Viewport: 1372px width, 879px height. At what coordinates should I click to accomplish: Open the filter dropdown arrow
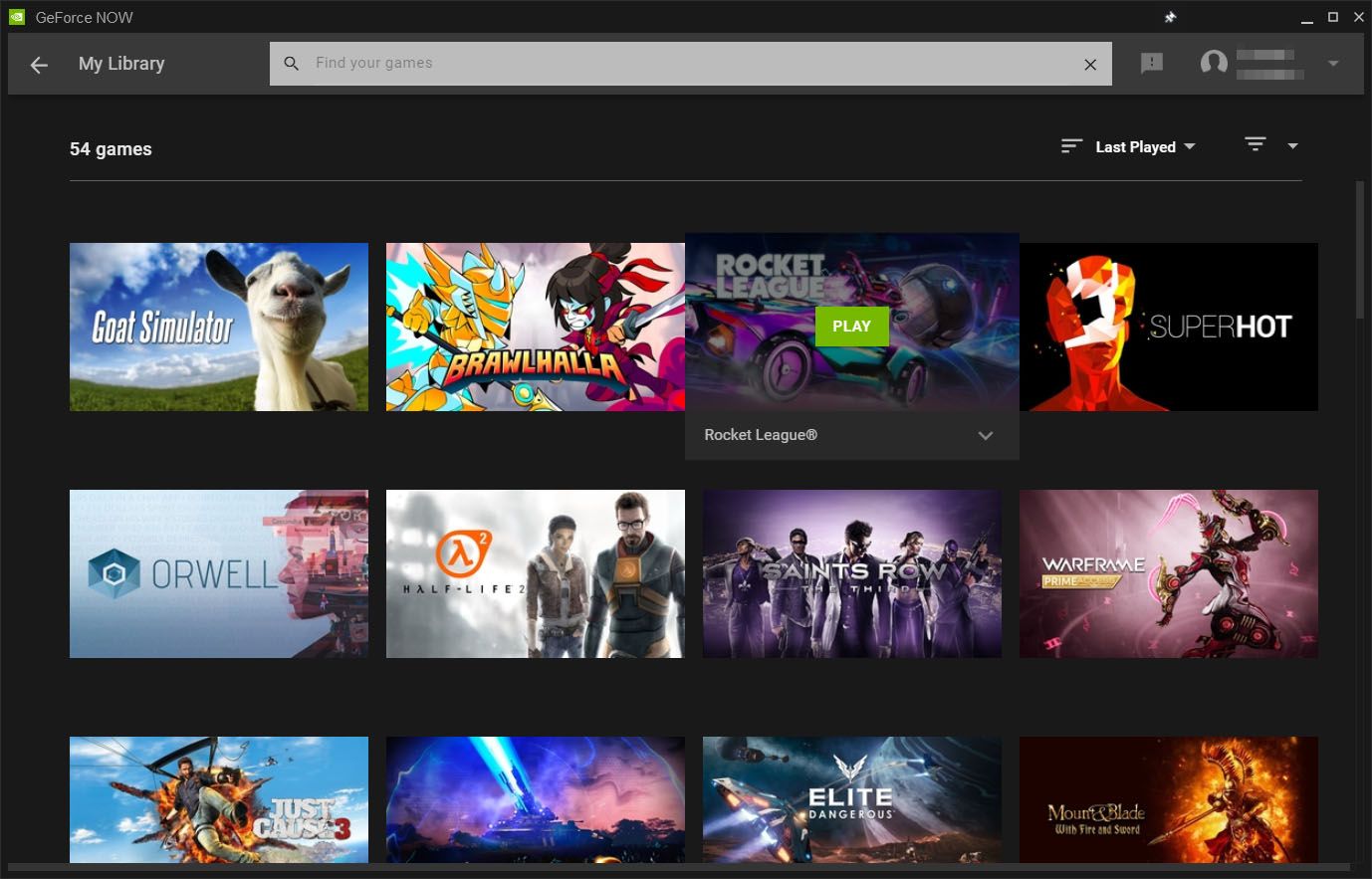point(1292,145)
